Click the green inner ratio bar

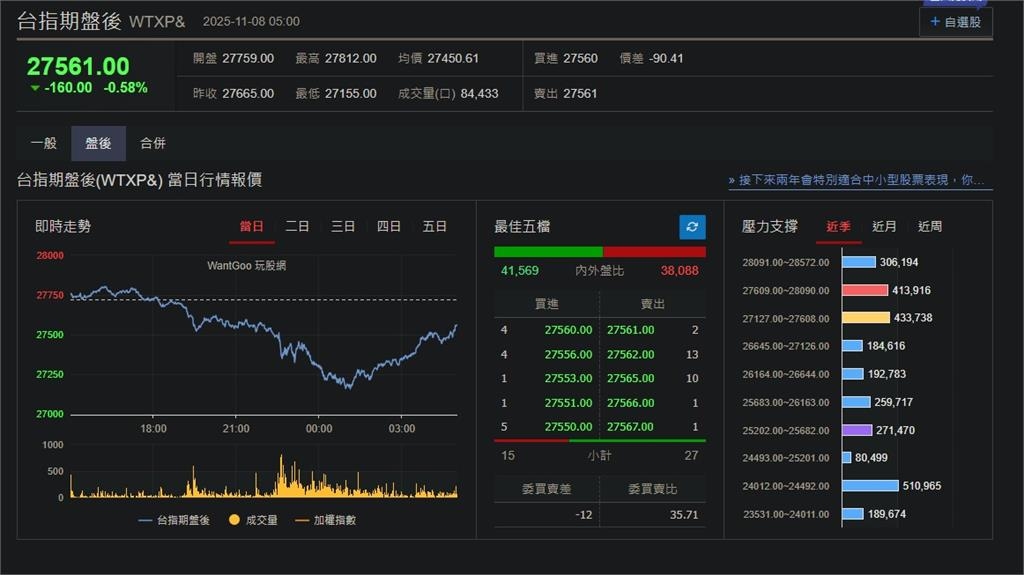(548, 252)
